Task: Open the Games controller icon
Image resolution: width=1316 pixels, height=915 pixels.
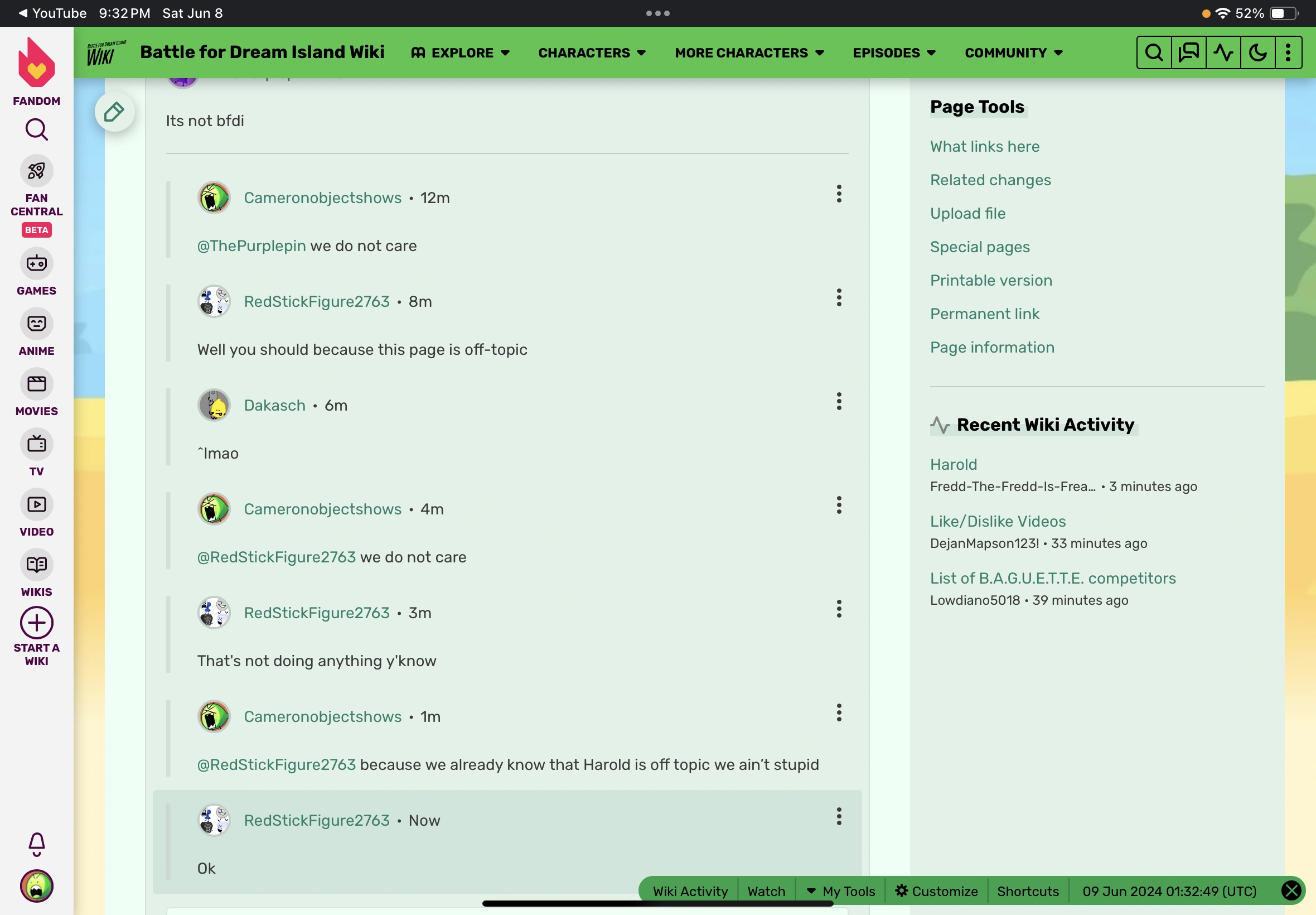Action: coord(37,264)
